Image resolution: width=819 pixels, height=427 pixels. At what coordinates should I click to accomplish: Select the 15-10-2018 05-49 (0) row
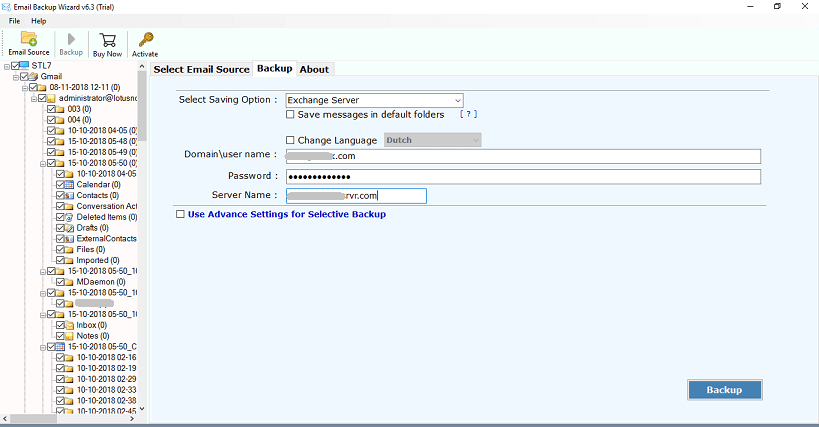102,152
